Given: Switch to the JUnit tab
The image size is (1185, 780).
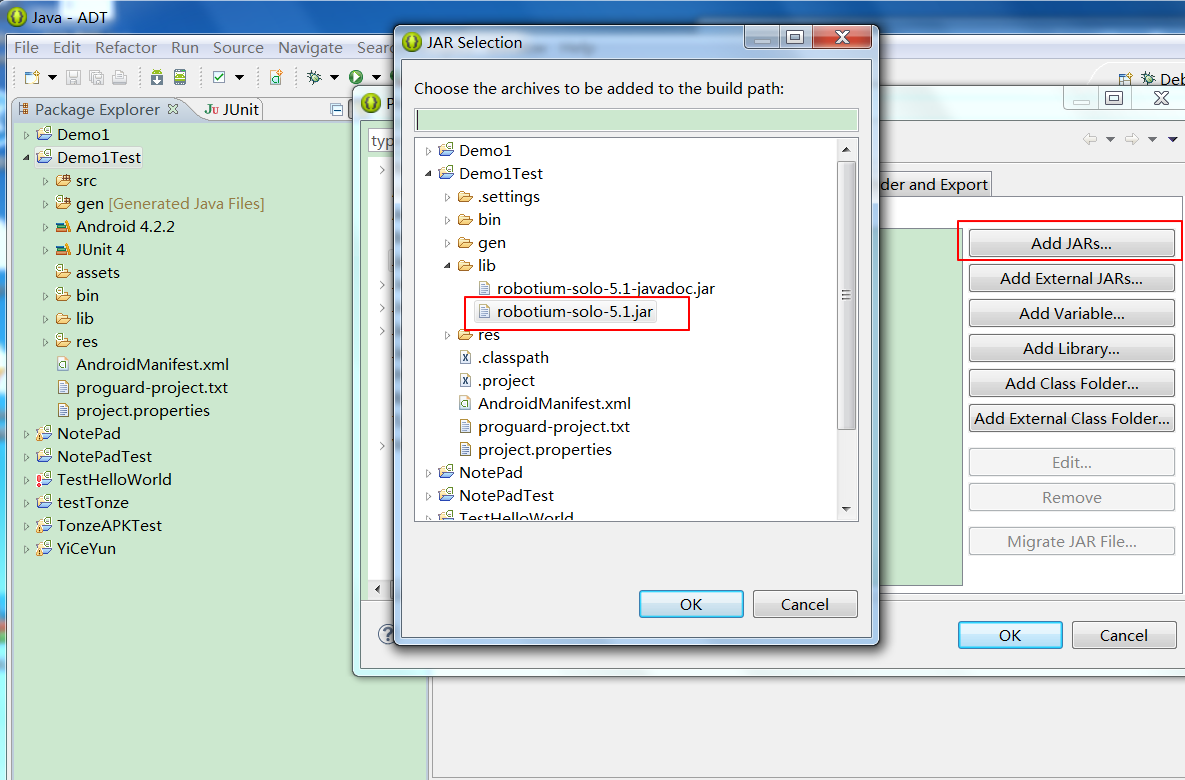Looking at the screenshot, I should point(232,109).
